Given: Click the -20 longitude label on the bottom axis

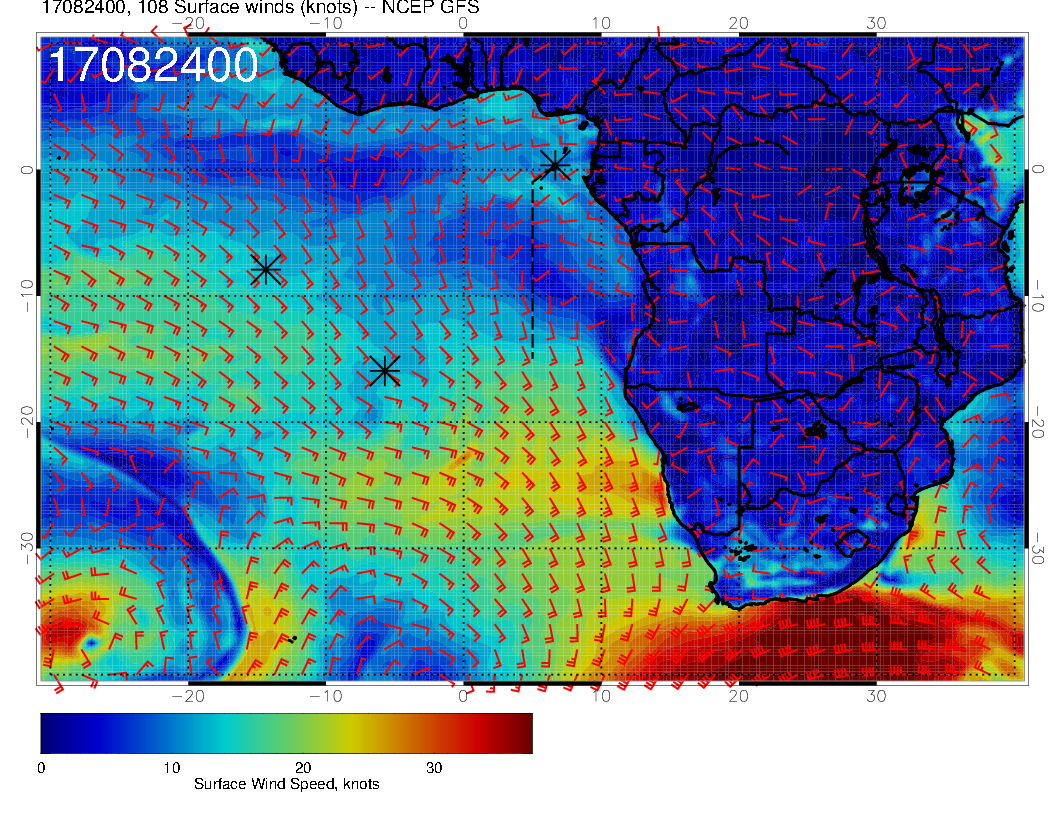Looking at the screenshot, I should point(188,696).
